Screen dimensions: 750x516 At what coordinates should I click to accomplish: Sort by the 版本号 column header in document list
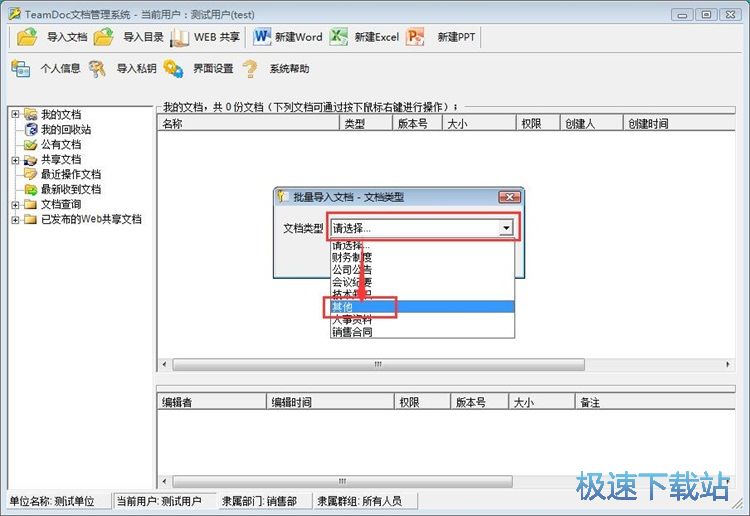(418, 124)
